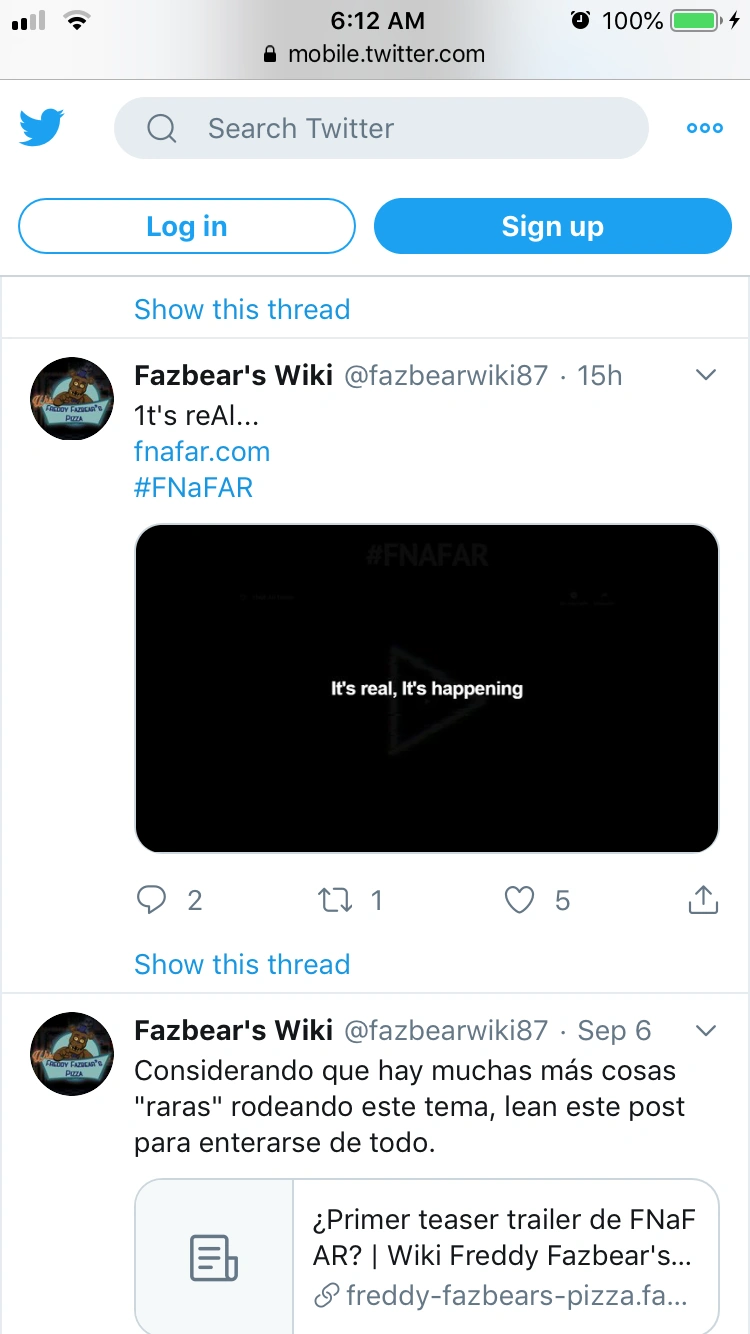Open the reply icon on the FNaFAR tweet
Image resolution: width=750 pixels, height=1334 pixels.
pos(152,900)
